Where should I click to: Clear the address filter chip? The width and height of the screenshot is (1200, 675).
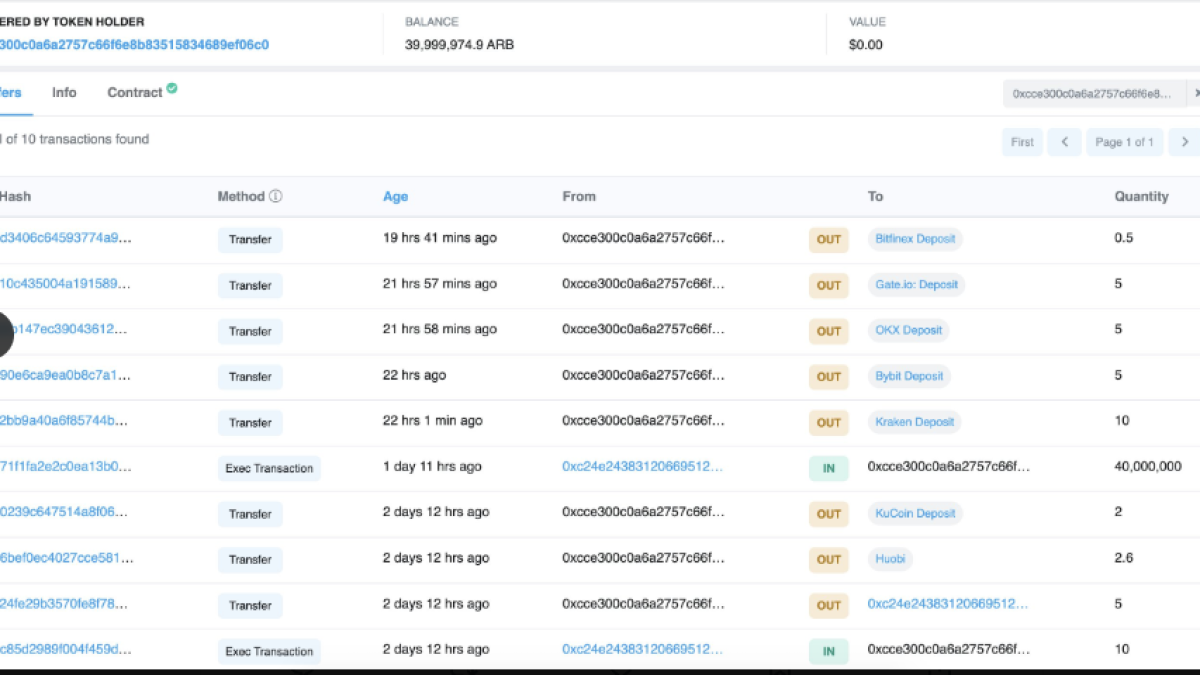(1195, 93)
